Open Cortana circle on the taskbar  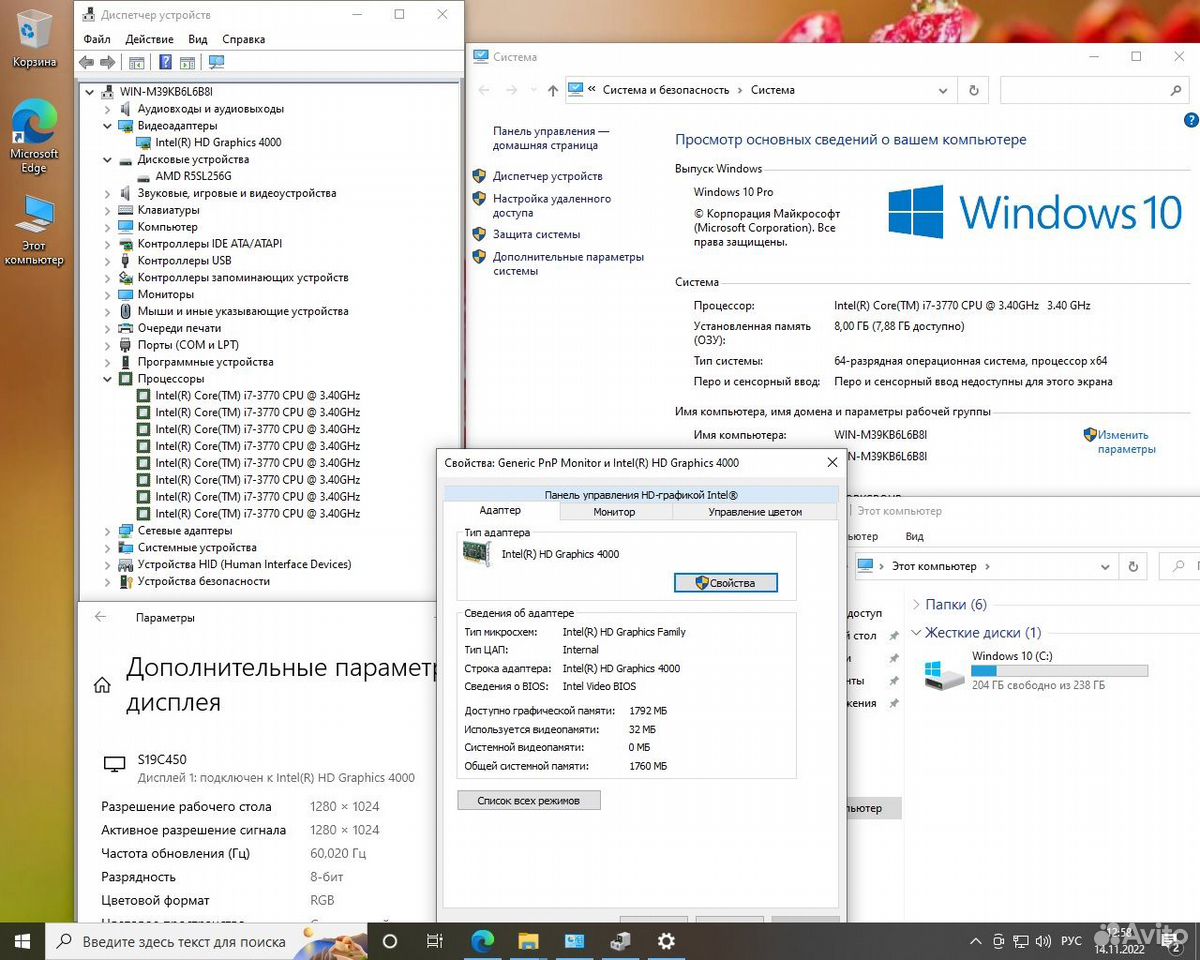click(x=390, y=941)
